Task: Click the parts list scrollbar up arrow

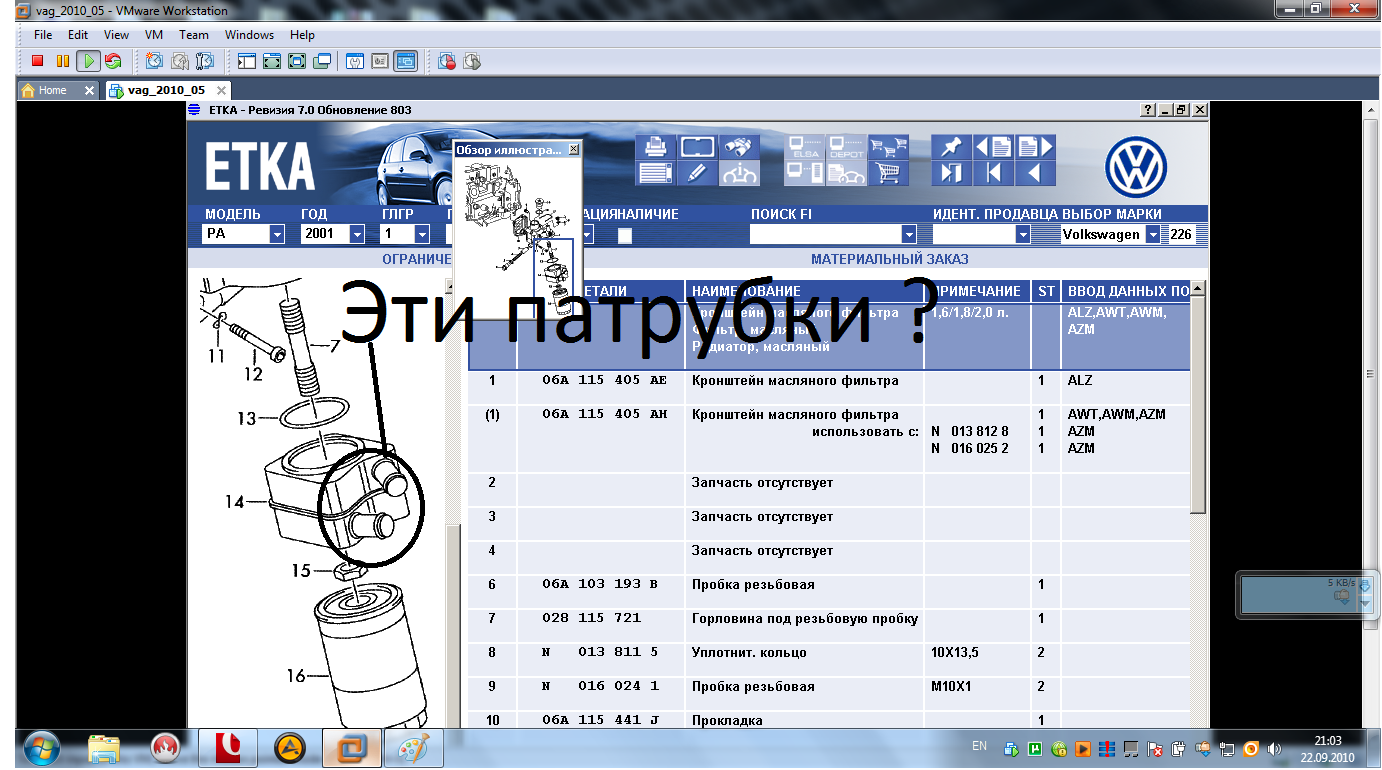Action: click(1198, 289)
